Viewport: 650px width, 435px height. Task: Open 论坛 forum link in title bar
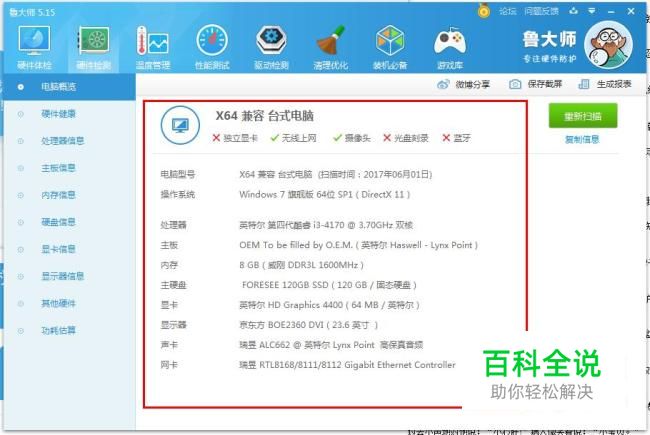[507, 11]
